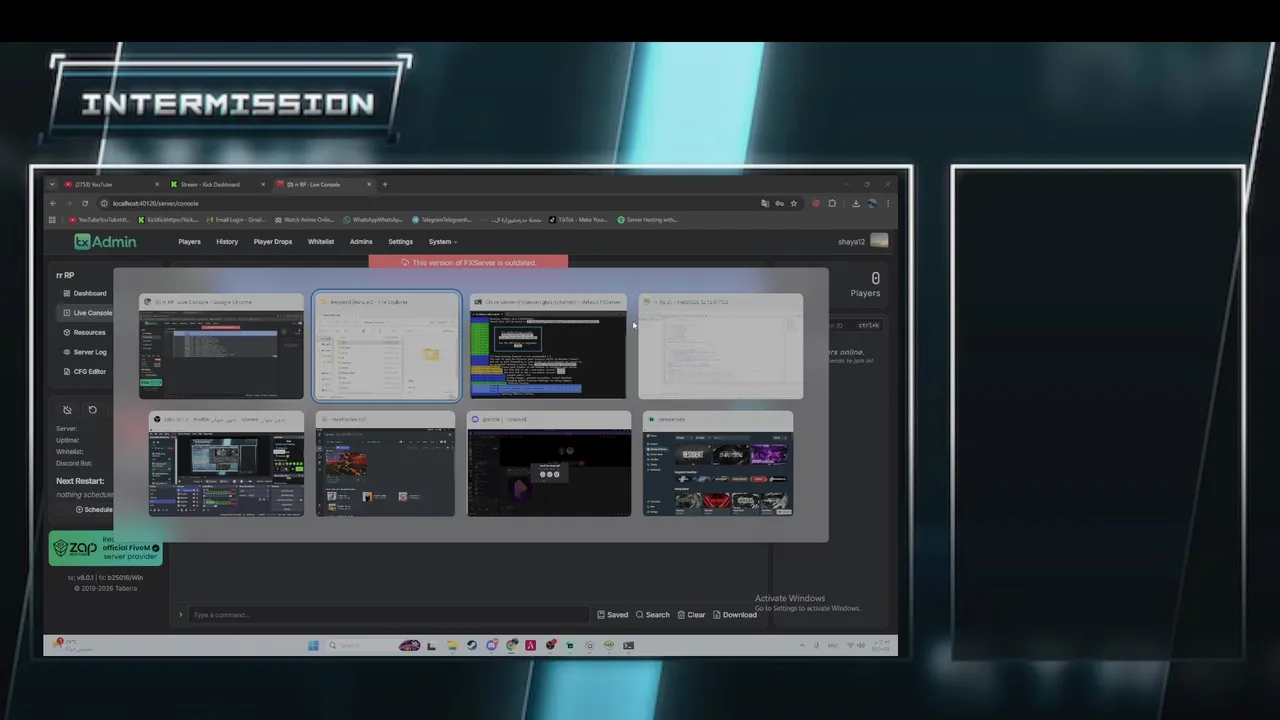Reload the txAdmin page
The height and width of the screenshot is (720, 1280).
click(85, 203)
